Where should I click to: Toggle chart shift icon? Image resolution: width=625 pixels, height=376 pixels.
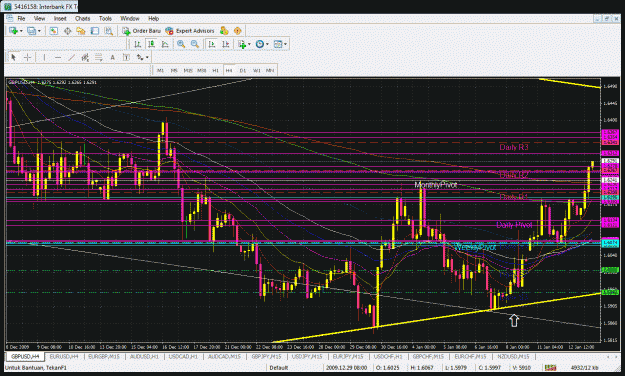(x=225, y=44)
